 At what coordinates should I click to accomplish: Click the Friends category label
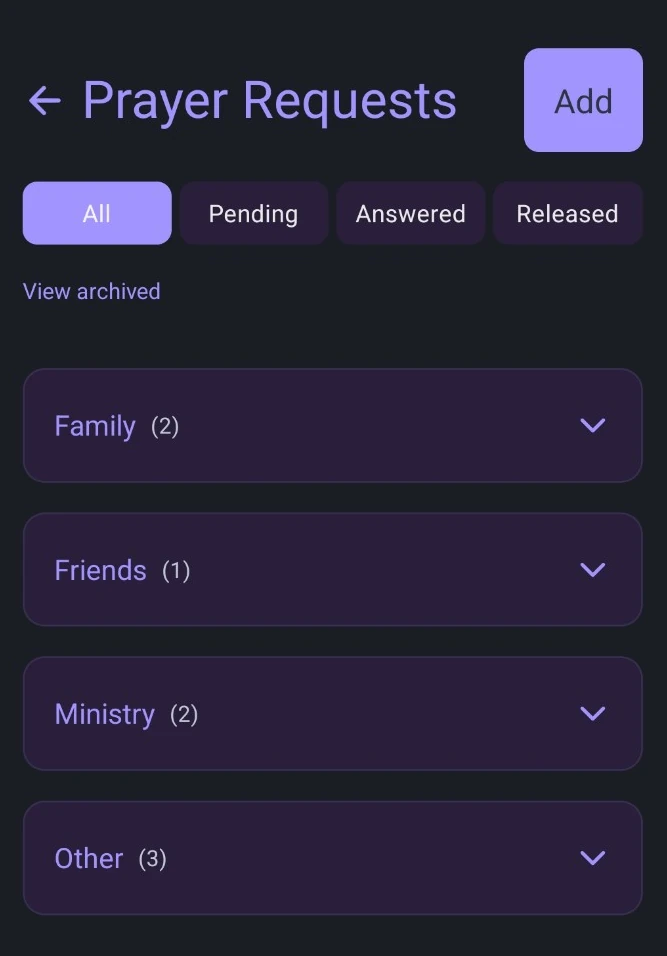point(101,570)
